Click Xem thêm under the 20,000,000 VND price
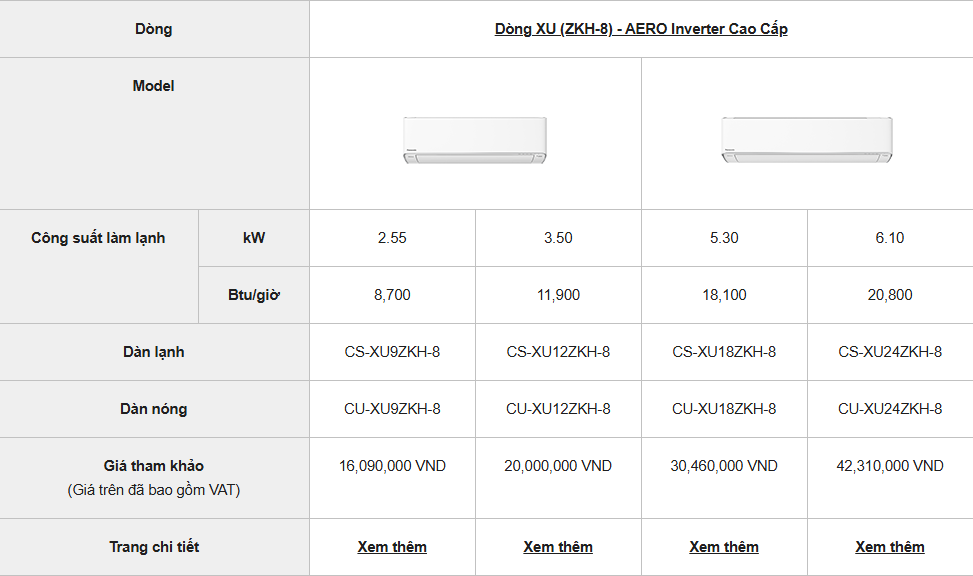973x576 pixels. coord(558,547)
